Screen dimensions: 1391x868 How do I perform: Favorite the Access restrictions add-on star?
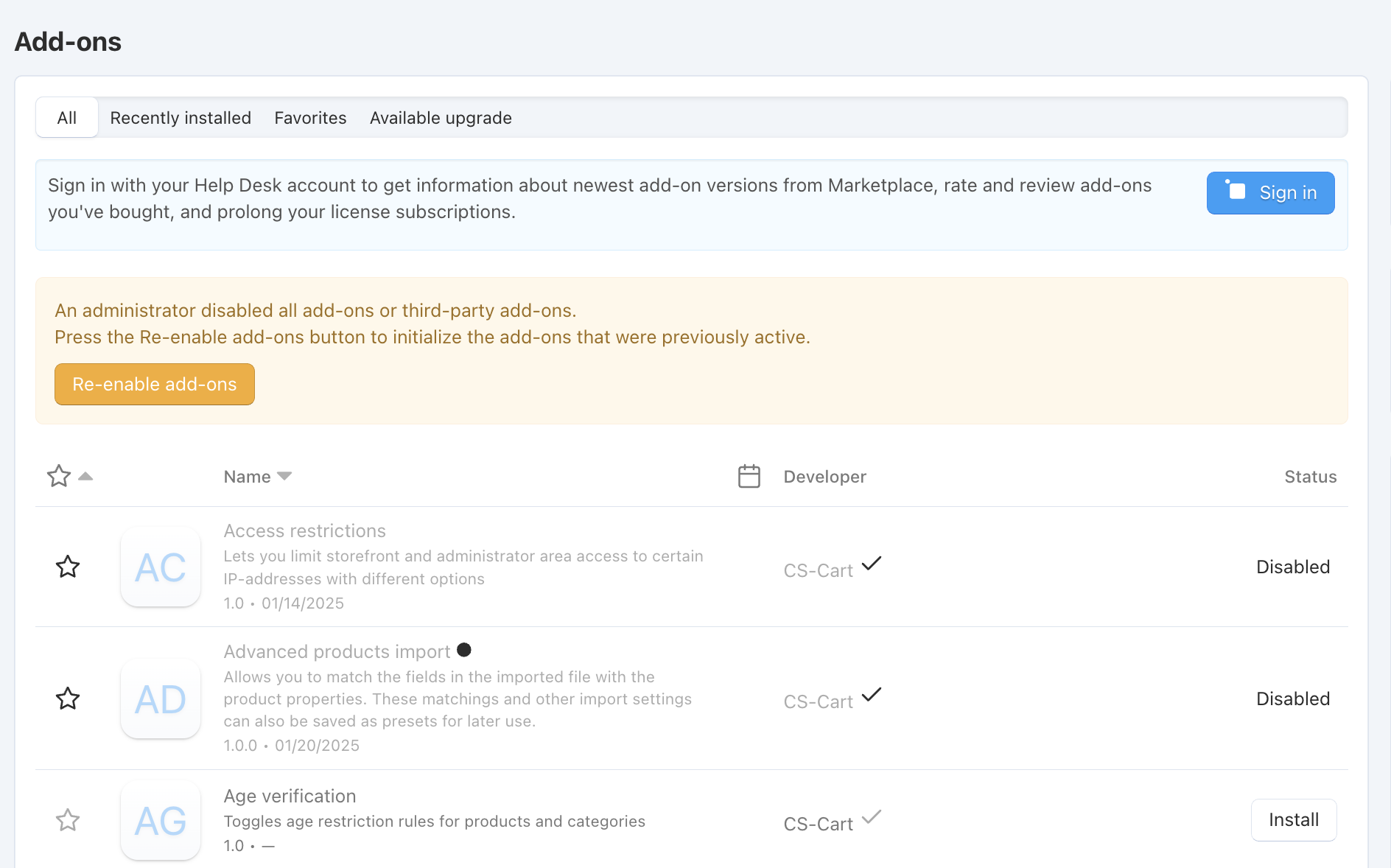(68, 567)
